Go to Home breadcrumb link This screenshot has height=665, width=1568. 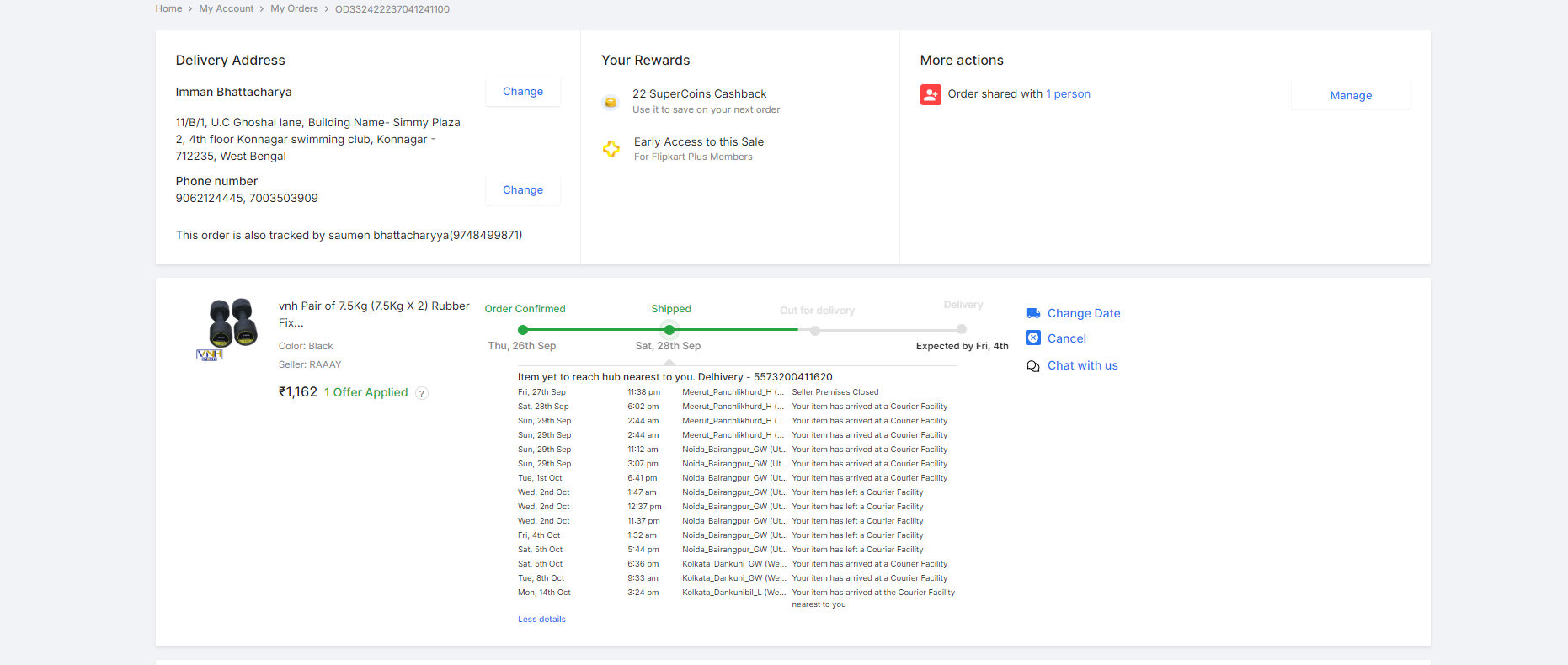coord(168,8)
